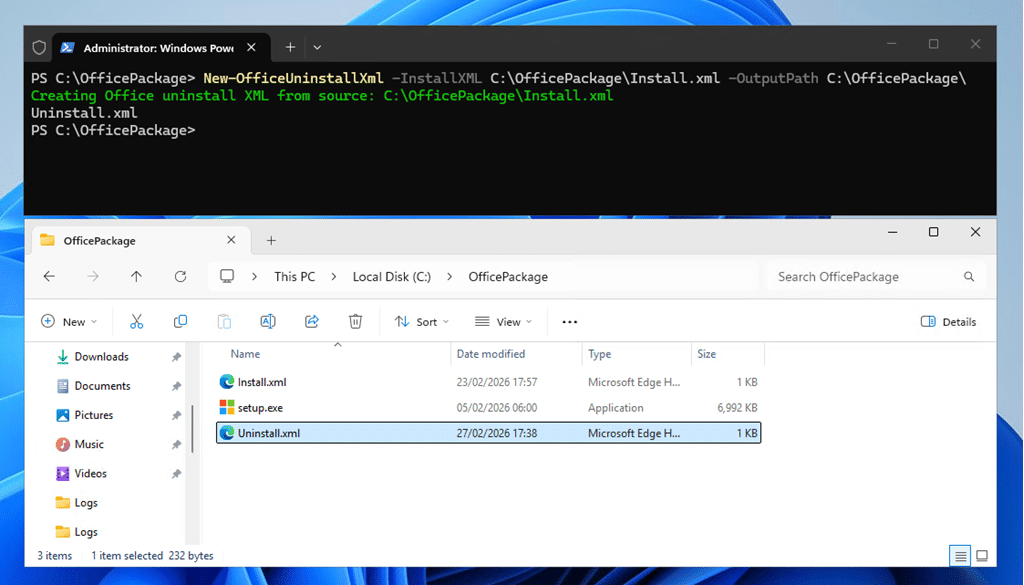Open the View dropdown menu
Viewport: 1024px width, 585px height.
pos(503,322)
